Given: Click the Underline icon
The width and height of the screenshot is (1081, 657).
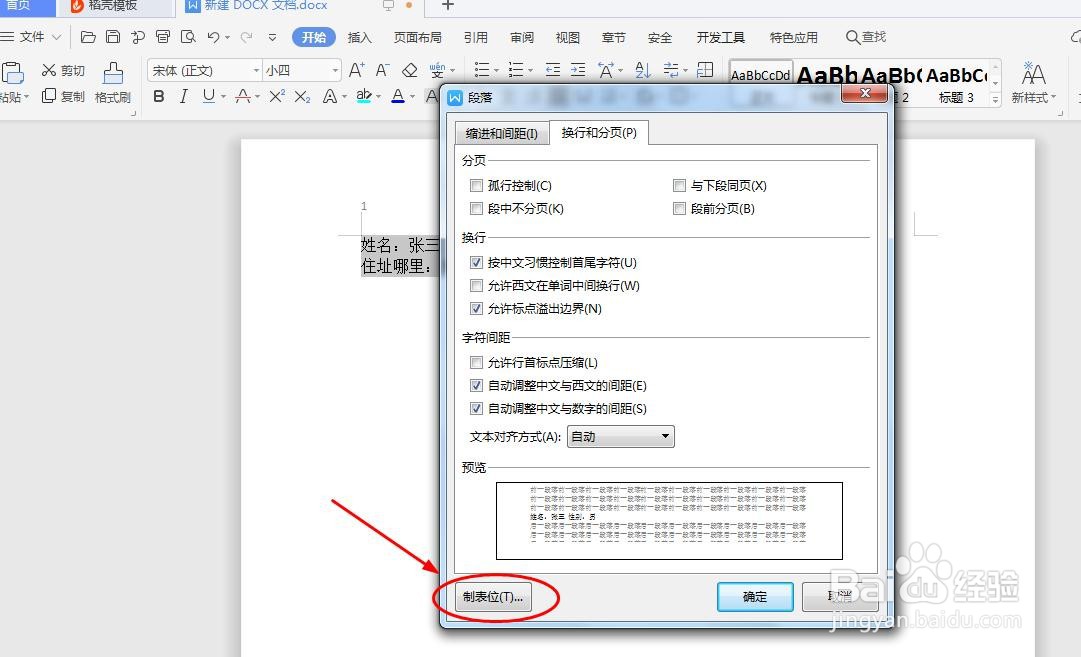Looking at the screenshot, I should click(x=208, y=97).
